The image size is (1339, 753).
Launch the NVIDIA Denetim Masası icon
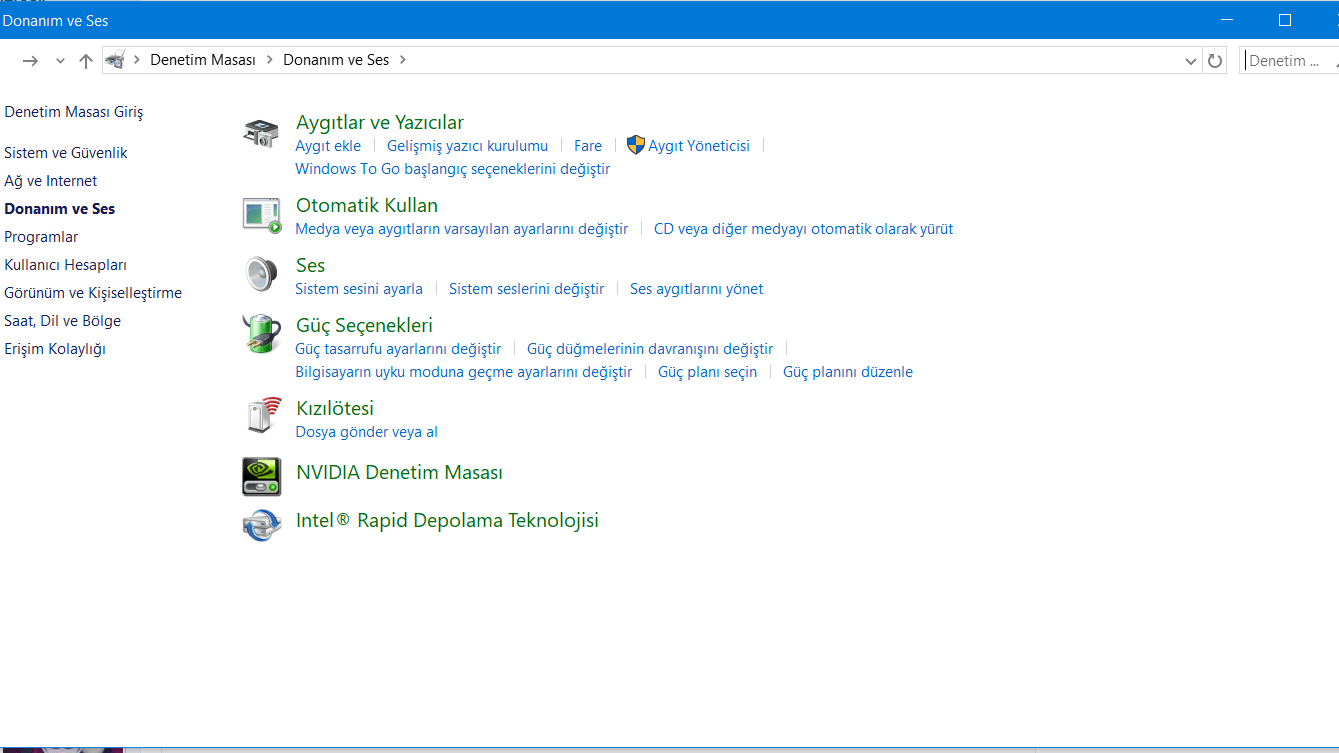click(x=262, y=477)
